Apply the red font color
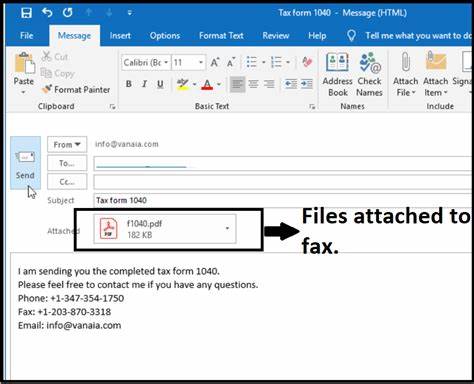This screenshot has width=474, height=384. [x=207, y=84]
